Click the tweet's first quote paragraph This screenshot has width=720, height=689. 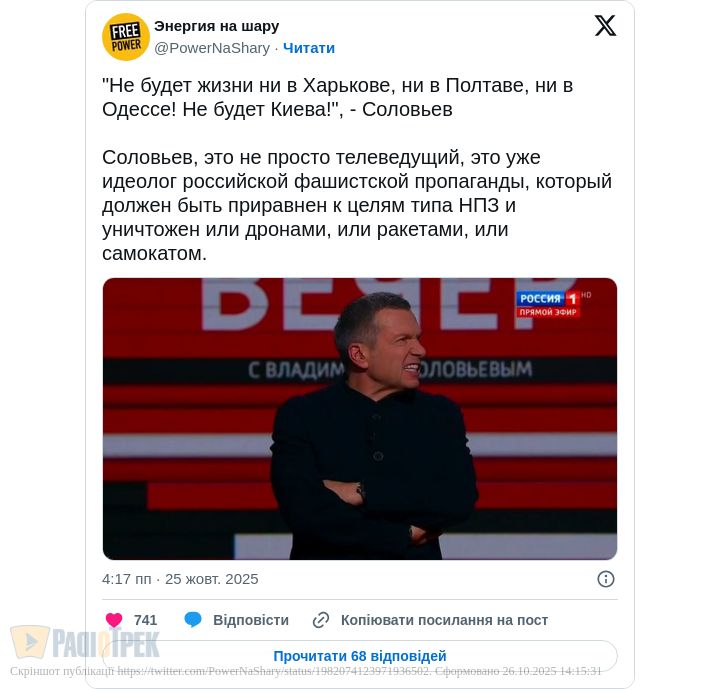[x=338, y=97]
